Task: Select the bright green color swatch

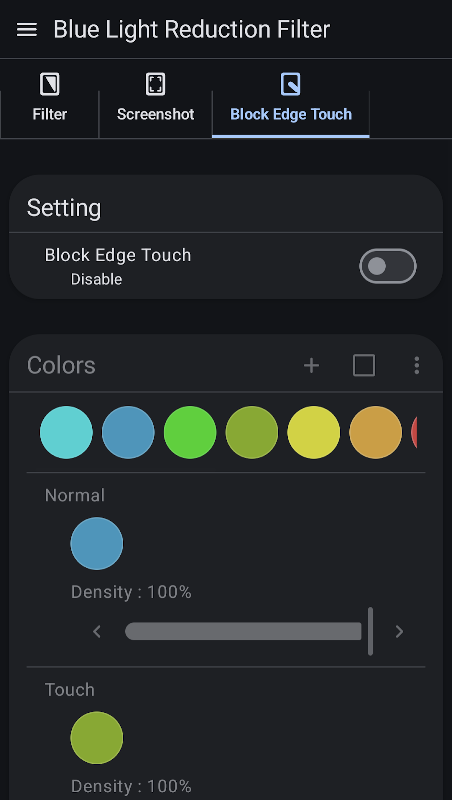Action: [190, 432]
